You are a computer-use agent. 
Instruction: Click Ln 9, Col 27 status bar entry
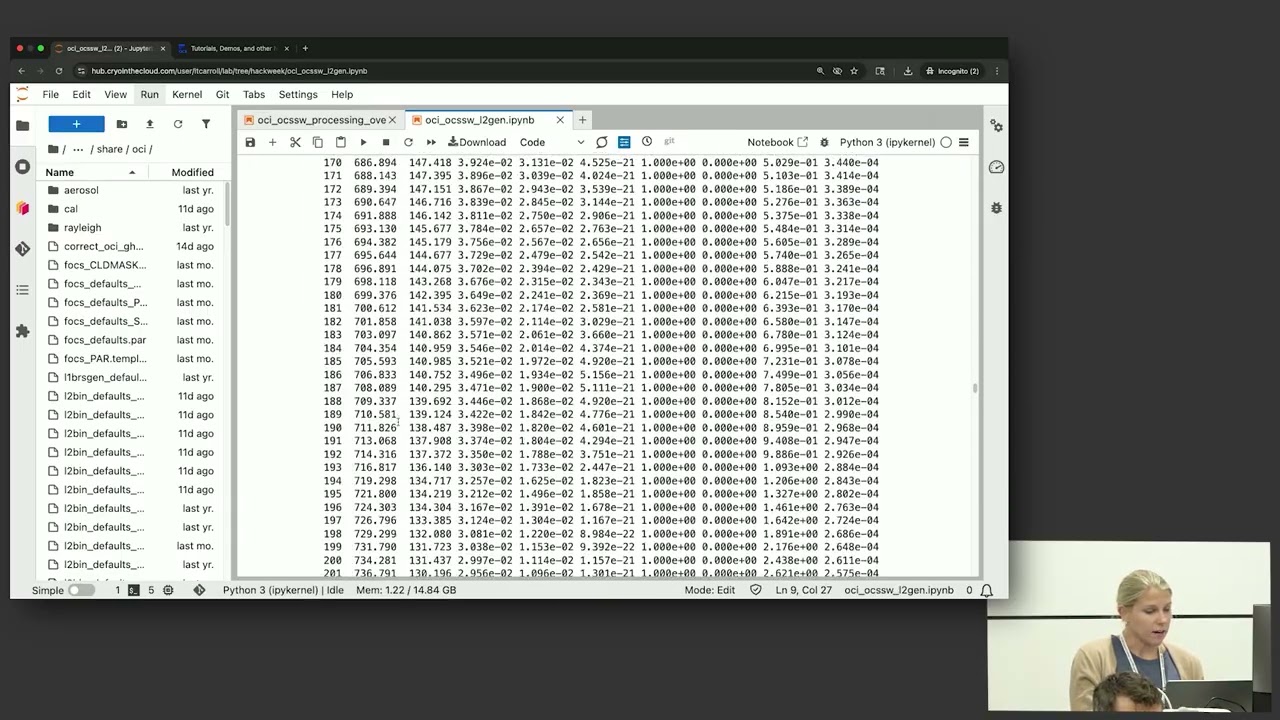804,590
